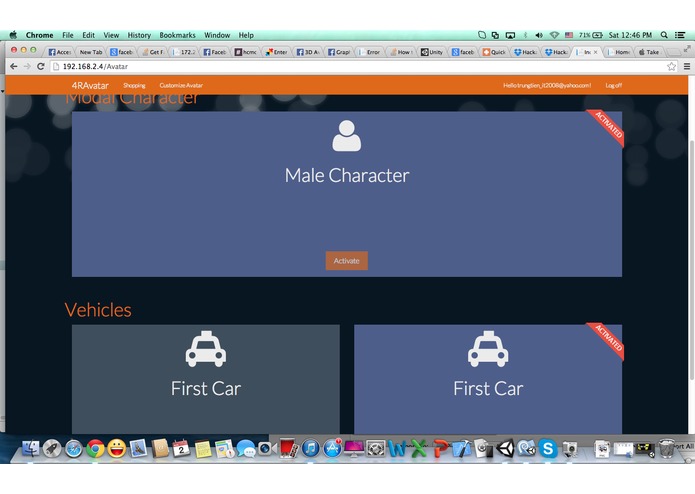Click the Log off link
695x494 pixels.
point(613,86)
